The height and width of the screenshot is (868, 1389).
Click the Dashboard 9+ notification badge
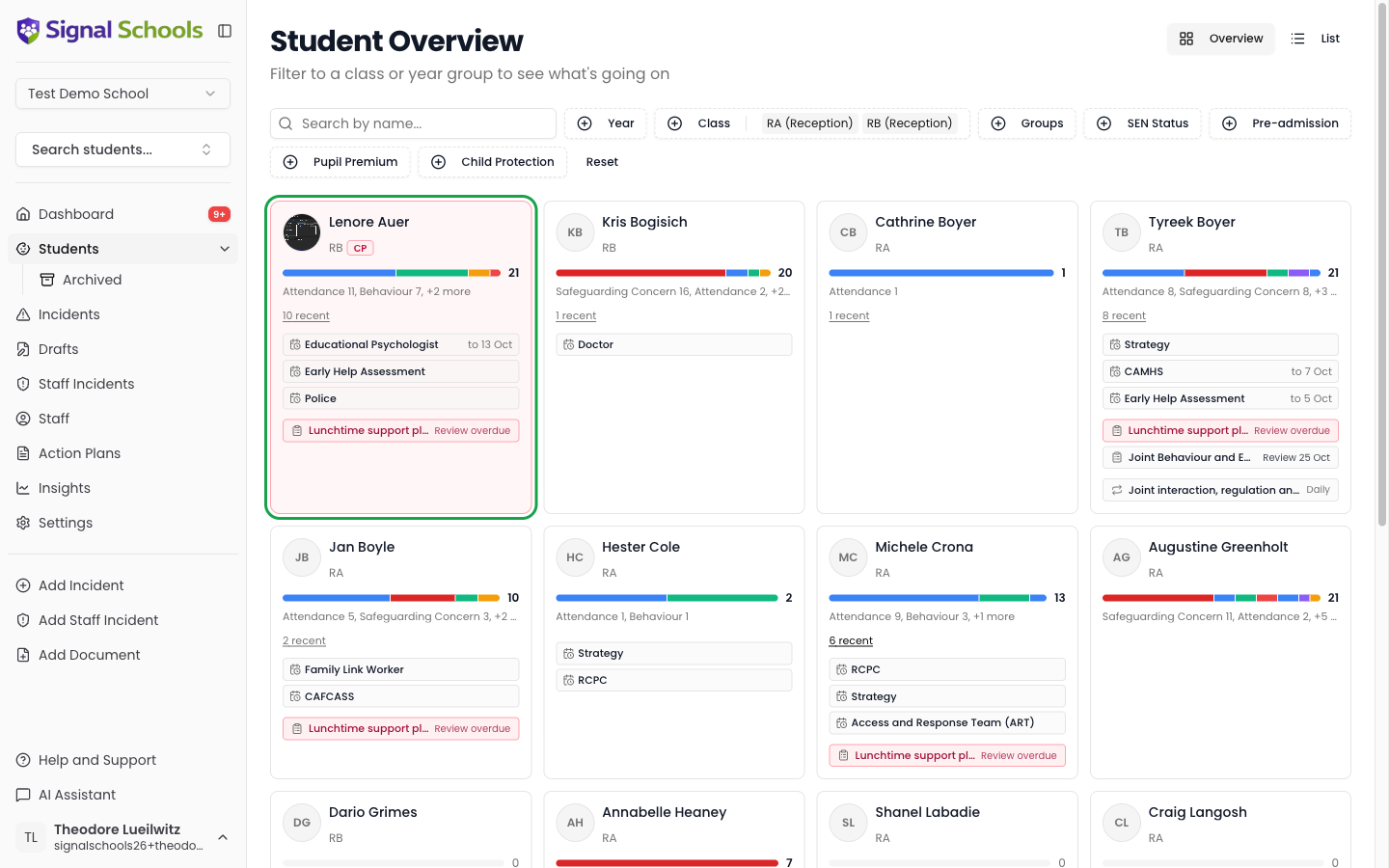click(219, 214)
